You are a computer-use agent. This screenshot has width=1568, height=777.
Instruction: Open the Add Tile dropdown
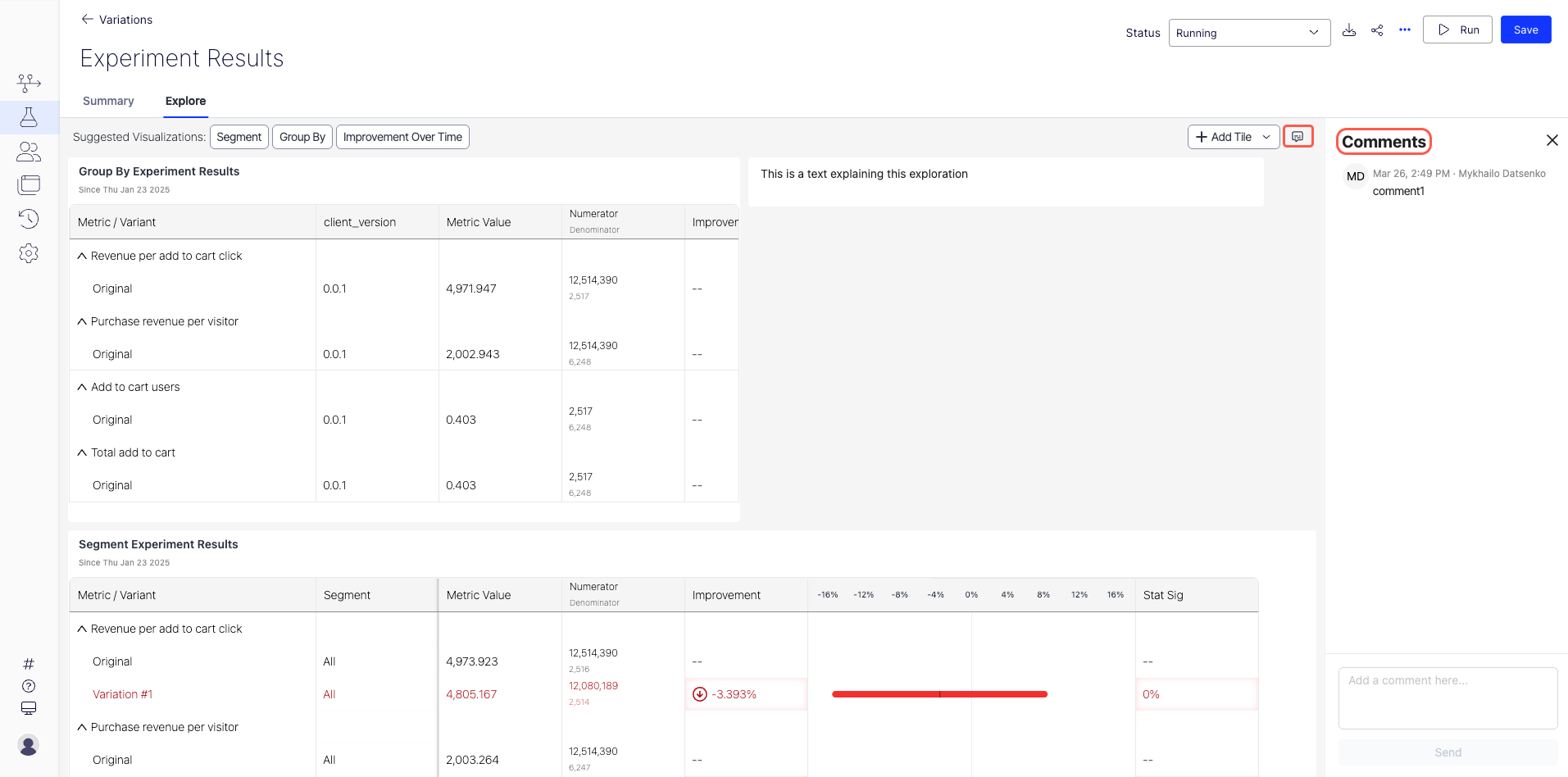(1233, 137)
